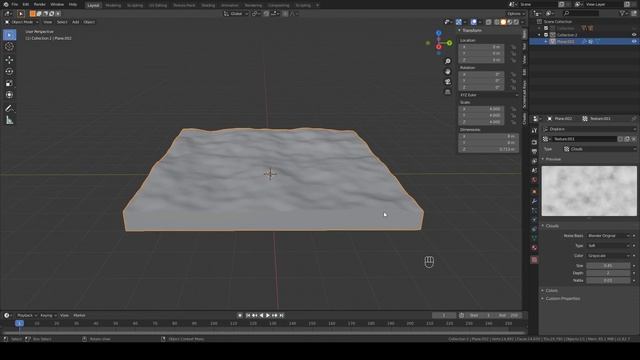Open the Playback menu in timeline

click(x=26, y=316)
